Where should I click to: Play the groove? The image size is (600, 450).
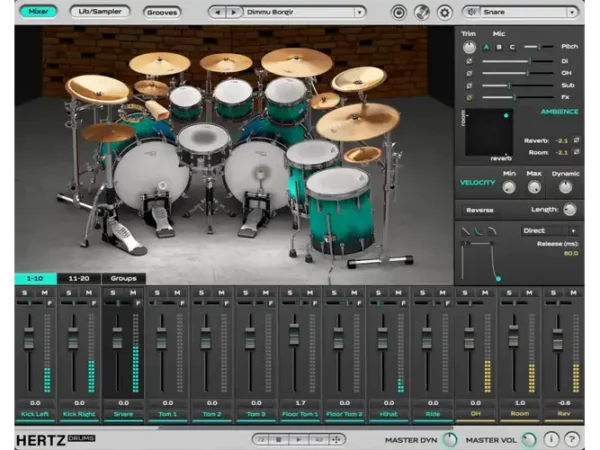pos(298,440)
